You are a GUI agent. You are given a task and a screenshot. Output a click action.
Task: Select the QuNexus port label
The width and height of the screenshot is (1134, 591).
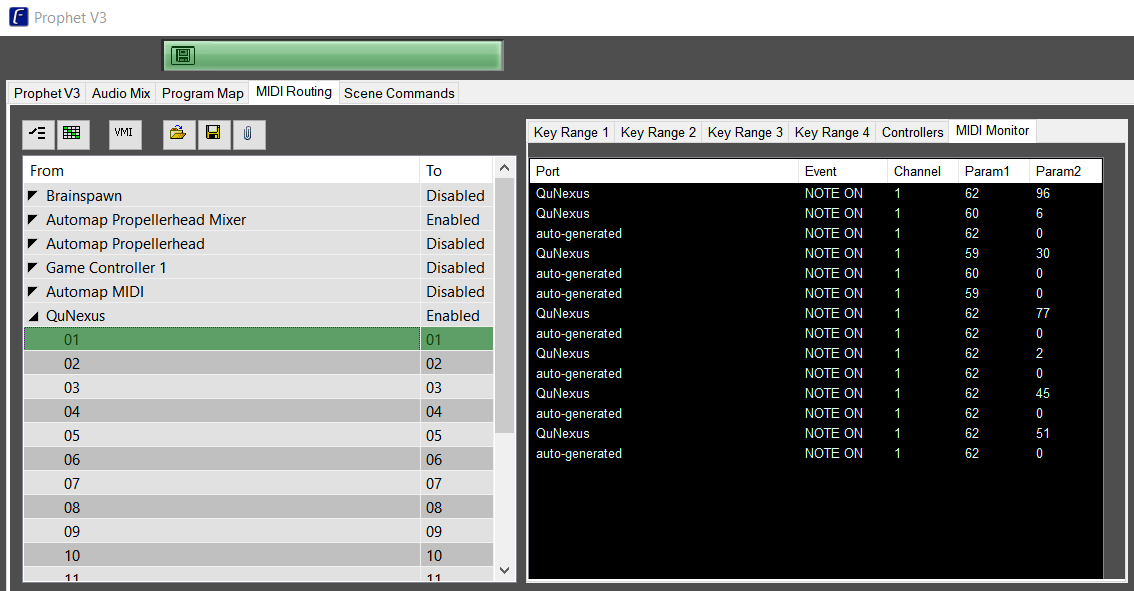click(x=76, y=315)
